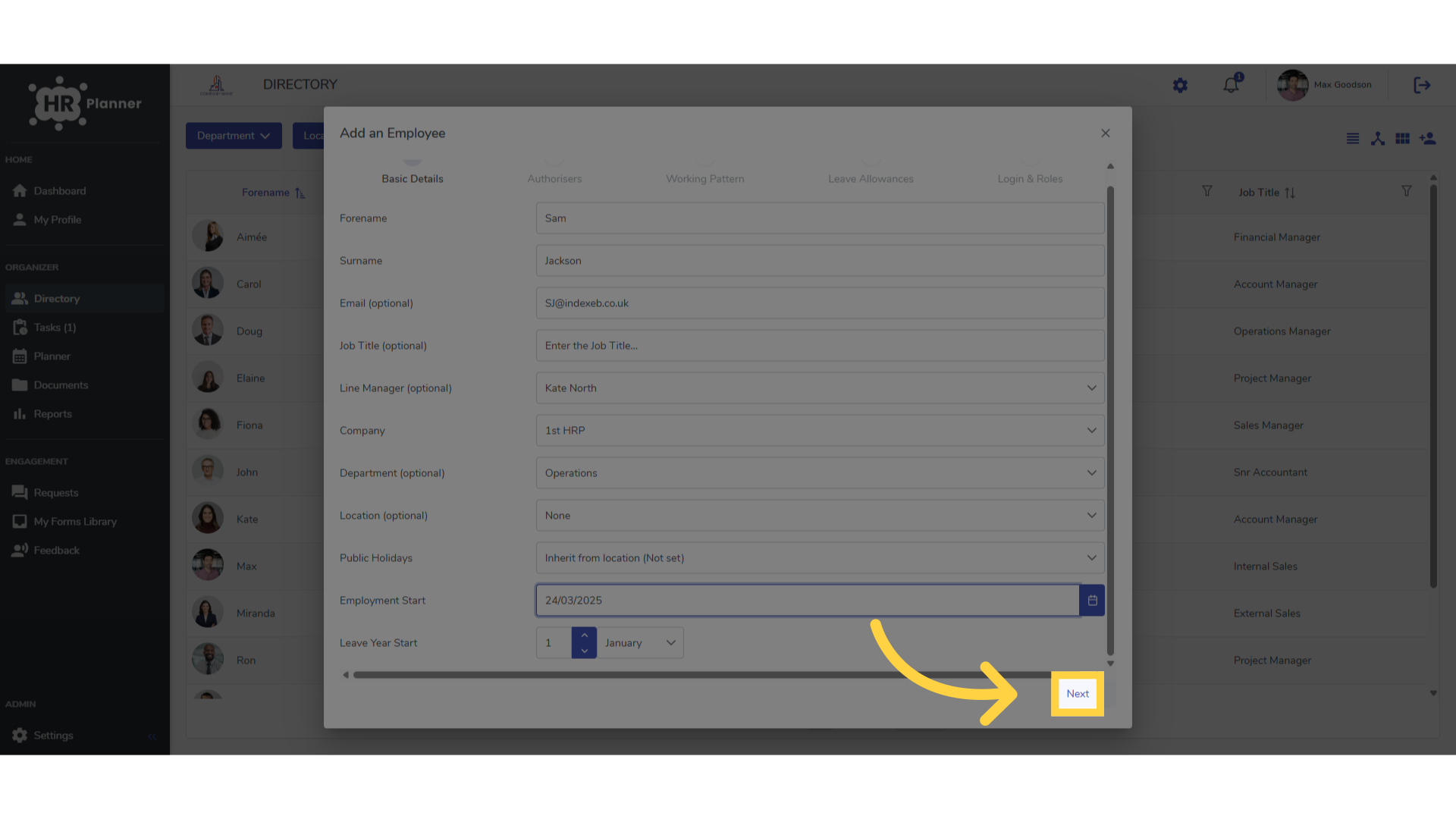The width and height of the screenshot is (1456, 819).
Task: Click the dialog horizontal scrollbar
Action: [x=701, y=675]
